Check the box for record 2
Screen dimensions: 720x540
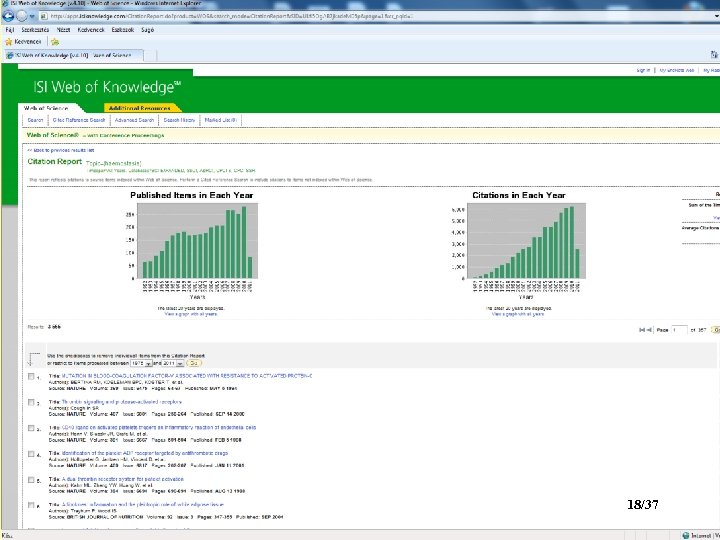31,402
